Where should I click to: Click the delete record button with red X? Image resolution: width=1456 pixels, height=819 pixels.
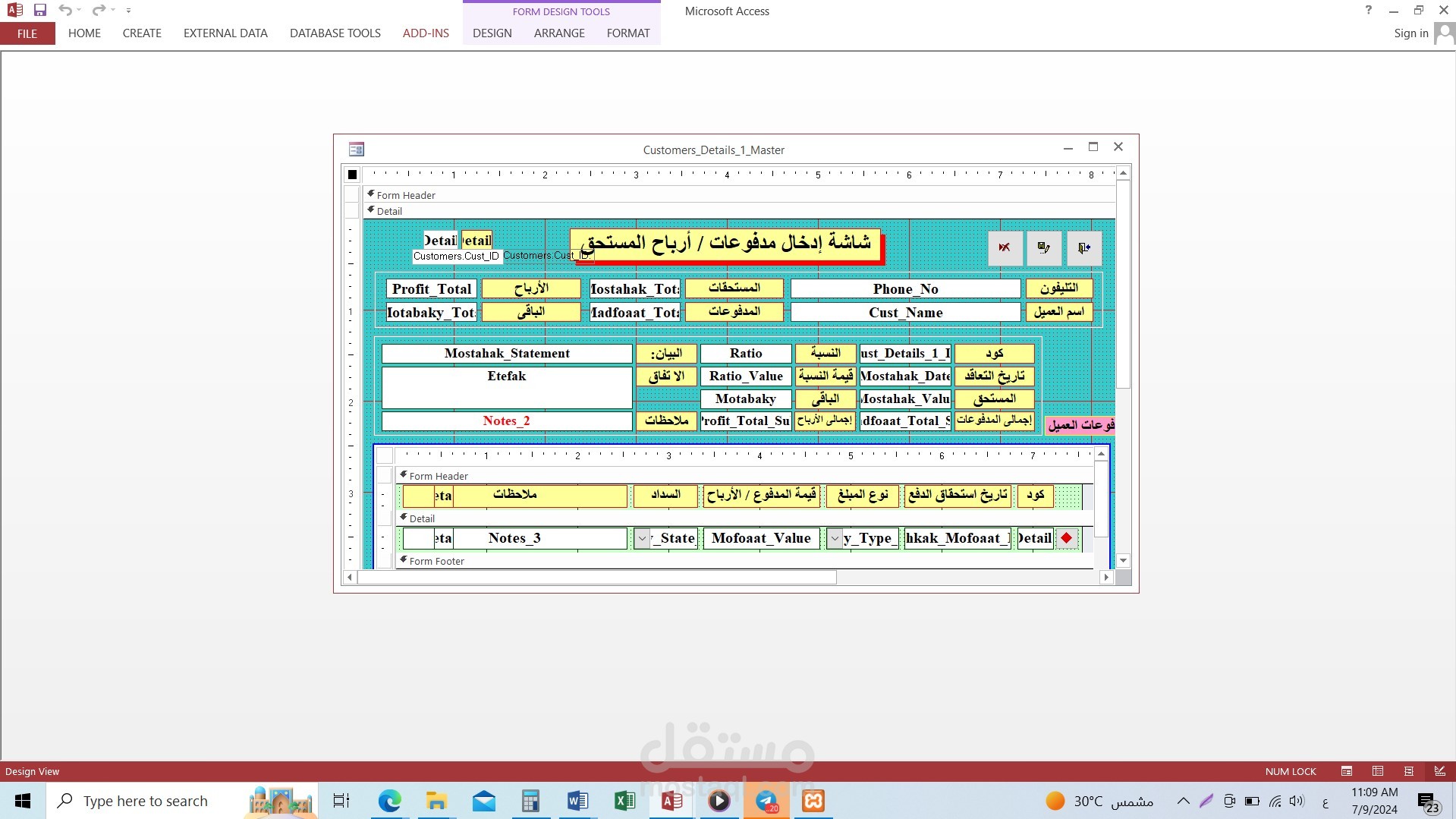[1005, 248]
